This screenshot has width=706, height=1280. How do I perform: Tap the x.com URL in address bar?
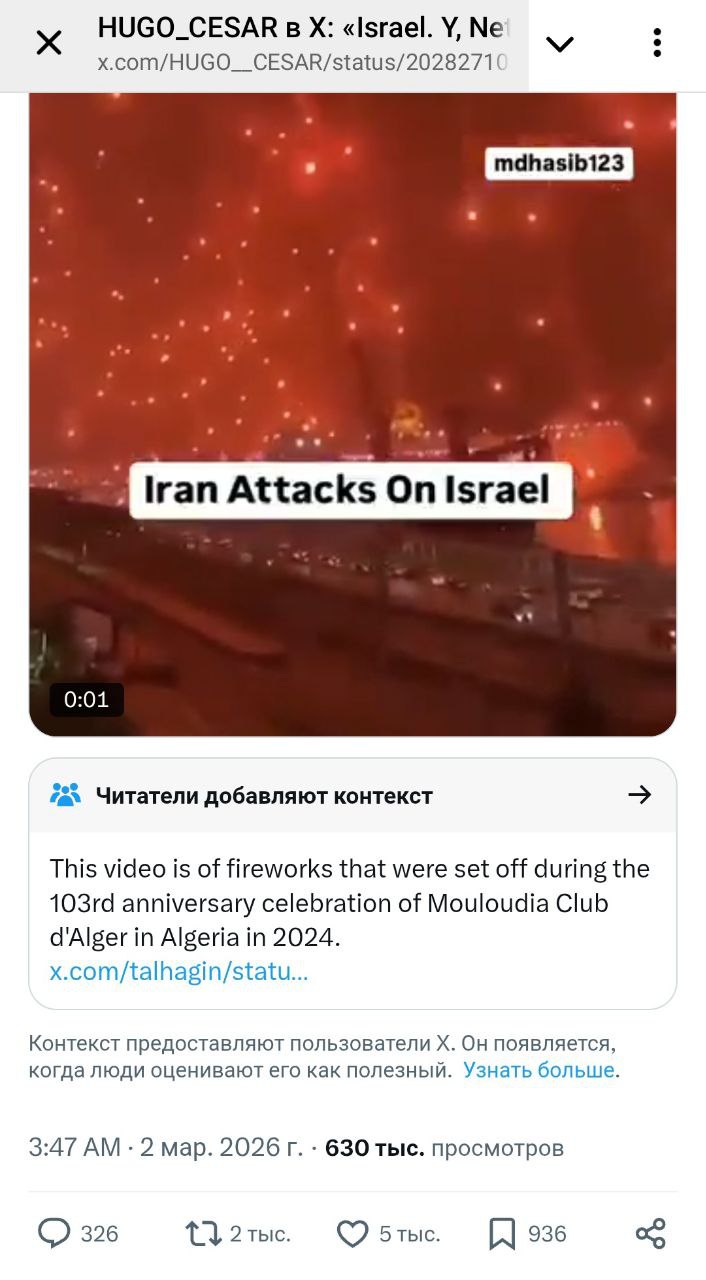point(303,63)
